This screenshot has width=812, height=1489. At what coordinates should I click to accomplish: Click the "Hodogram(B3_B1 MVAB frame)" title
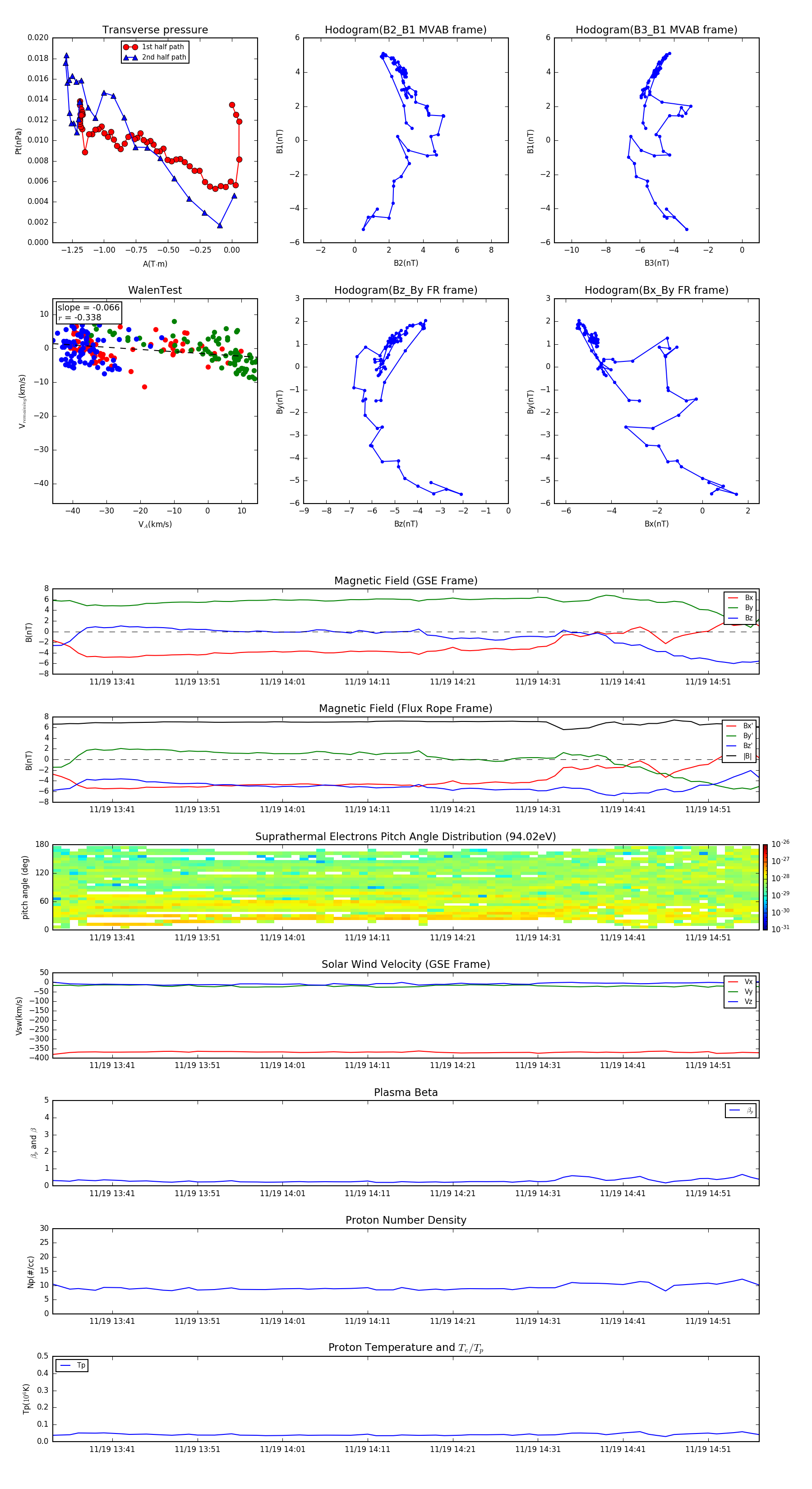click(656, 29)
